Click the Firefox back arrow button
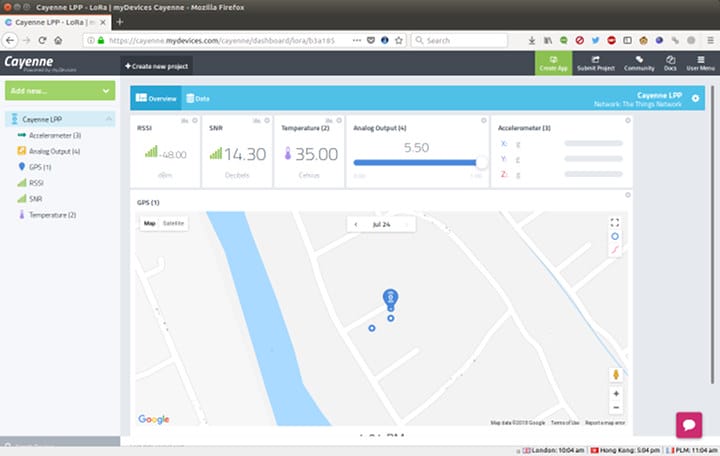This screenshot has width=720, height=456. (10, 40)
